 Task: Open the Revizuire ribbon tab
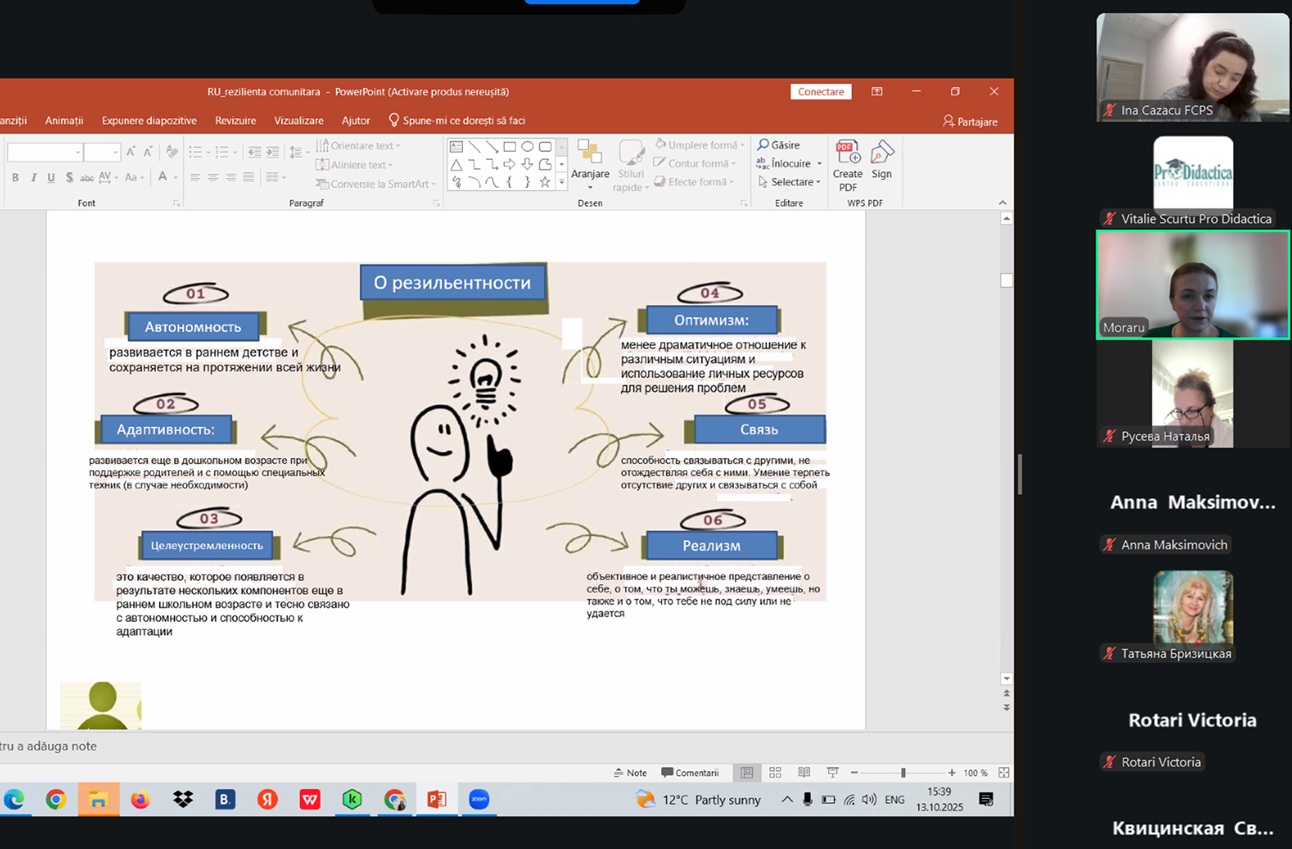[235, 121]
